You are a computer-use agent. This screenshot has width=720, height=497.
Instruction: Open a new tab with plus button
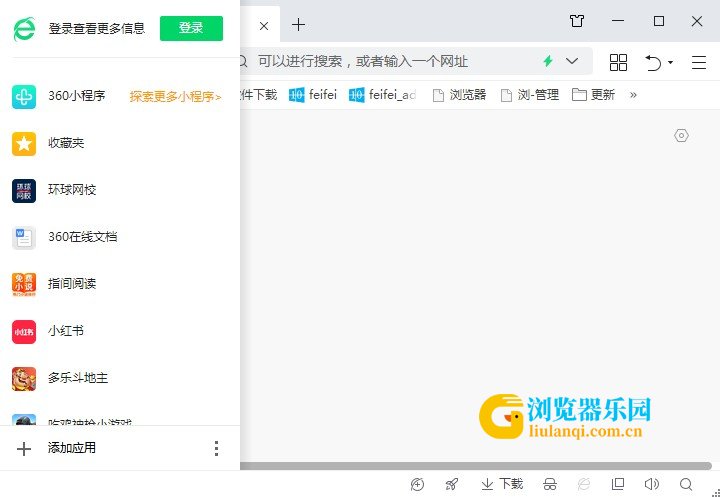point(298,24)
